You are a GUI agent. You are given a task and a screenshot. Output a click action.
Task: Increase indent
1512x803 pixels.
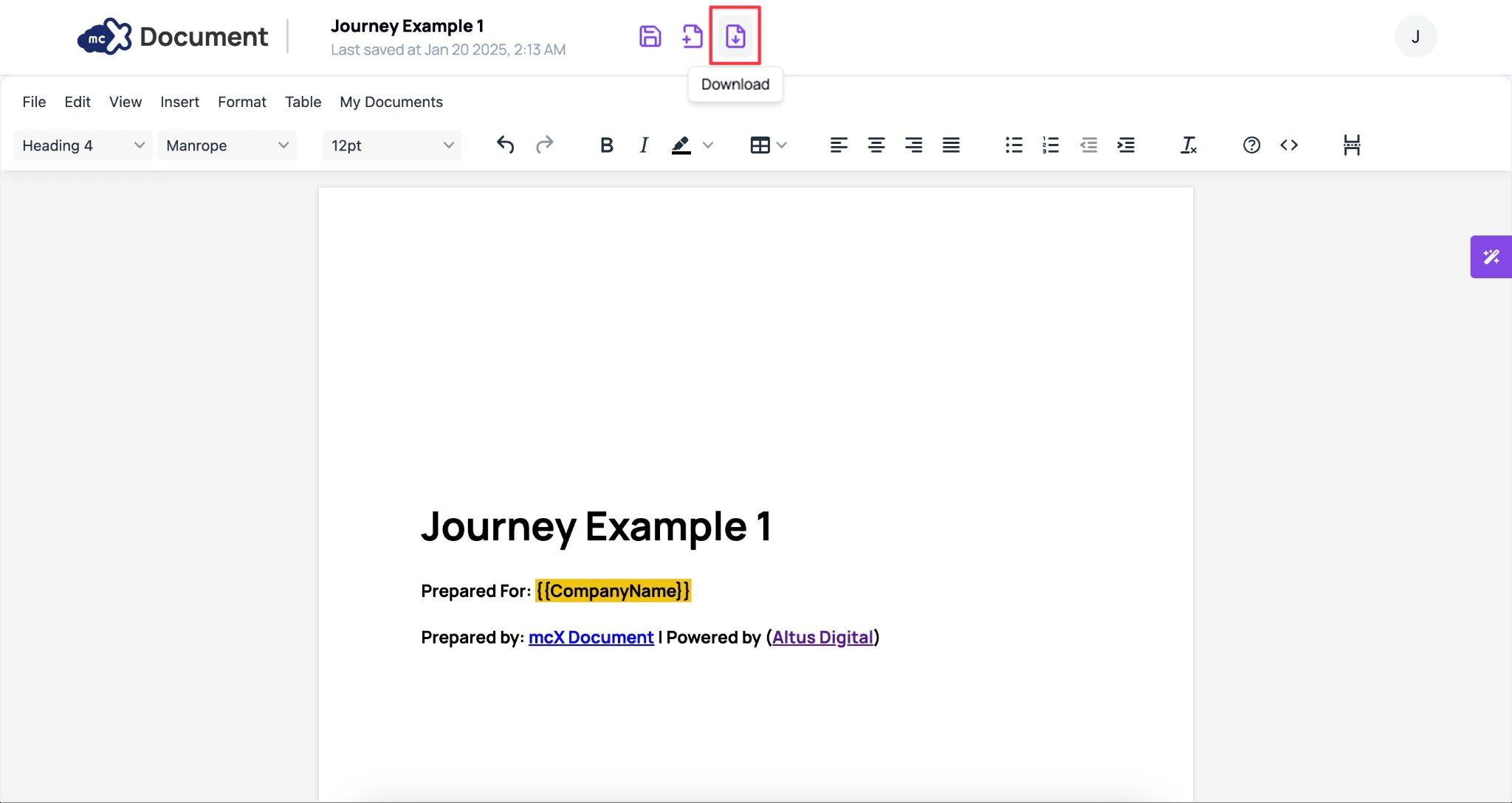[x=1126, y=145]
